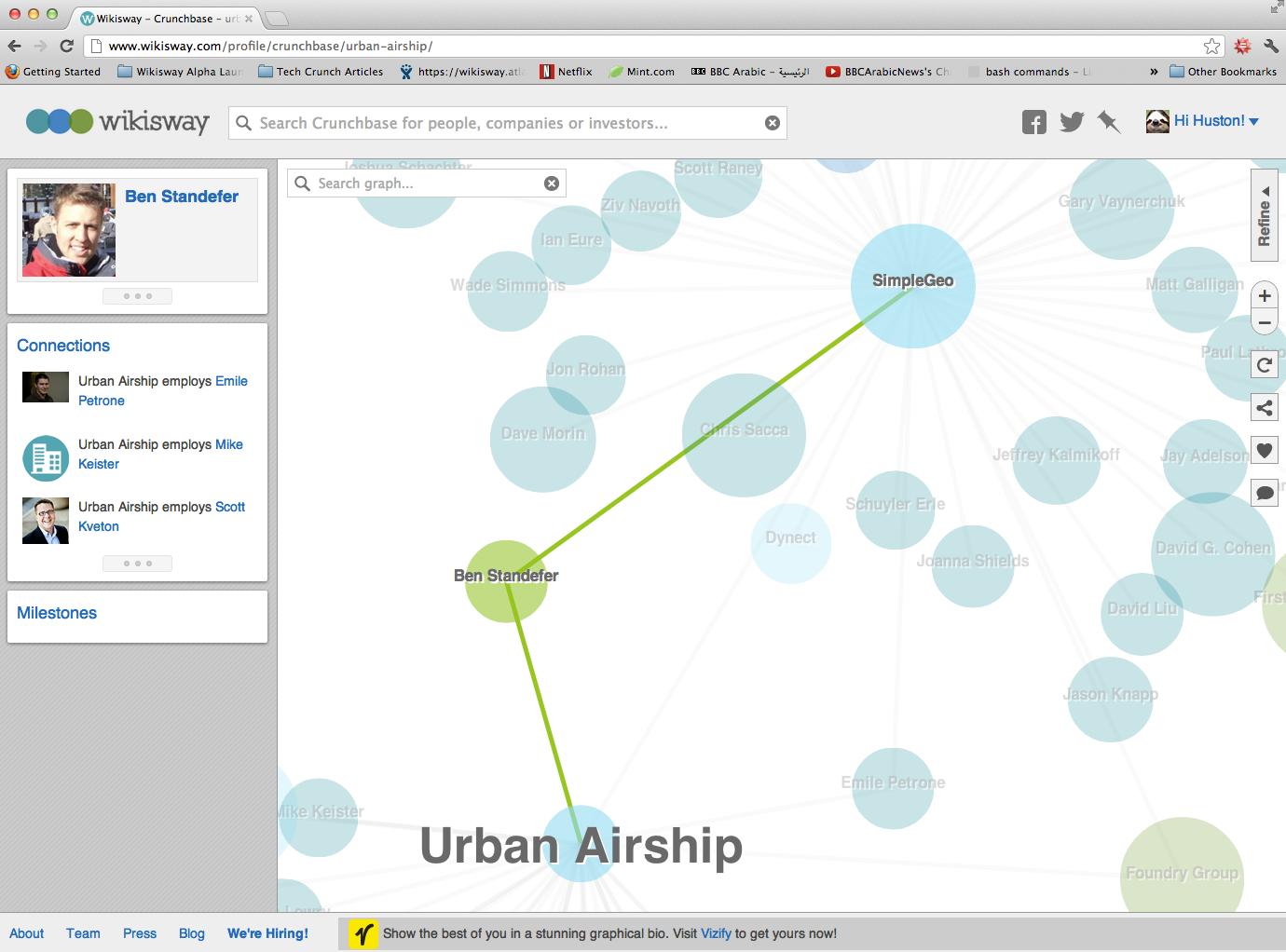Open the Blog footer link
Screen dimensions: 1286x952
point(192,933)
